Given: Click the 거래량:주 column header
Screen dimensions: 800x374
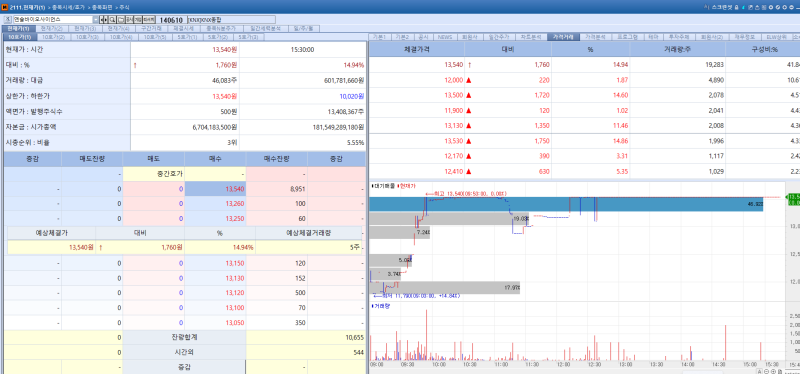Looking at the screenshot, I should tap(678, 49).
